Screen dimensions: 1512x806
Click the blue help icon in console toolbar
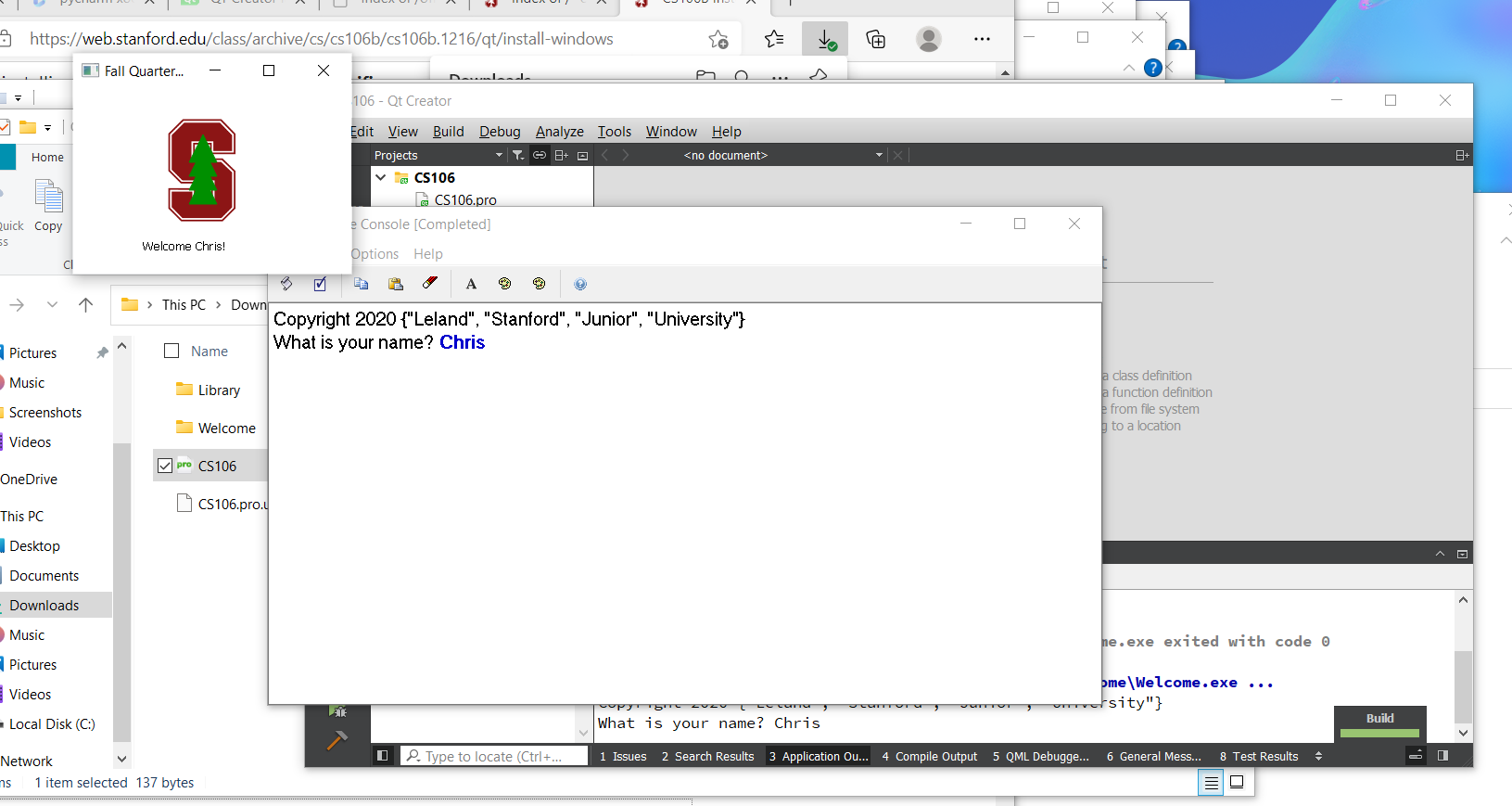click(580, 284)
